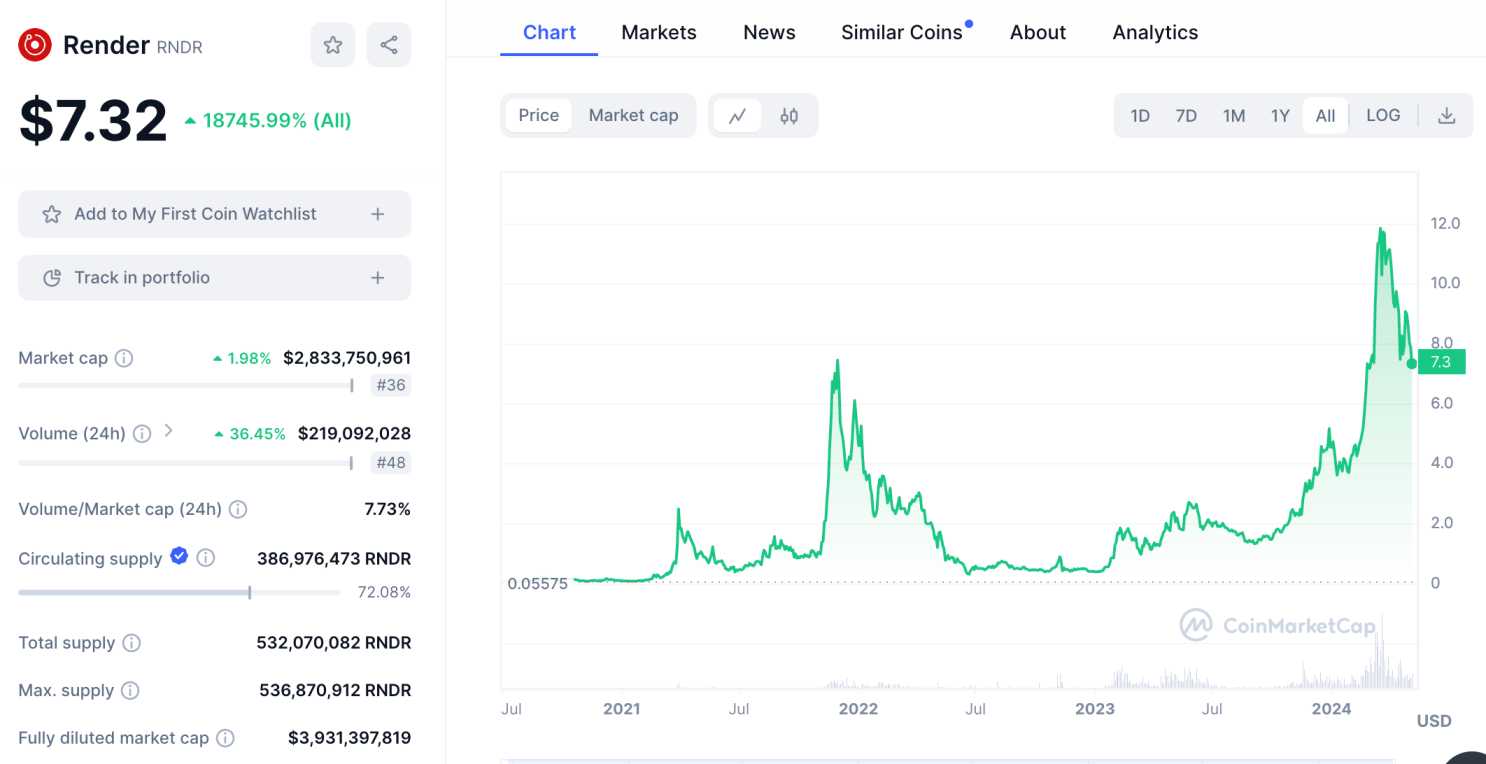Click Volume (24h) info icon

click(x=142, y=434)
